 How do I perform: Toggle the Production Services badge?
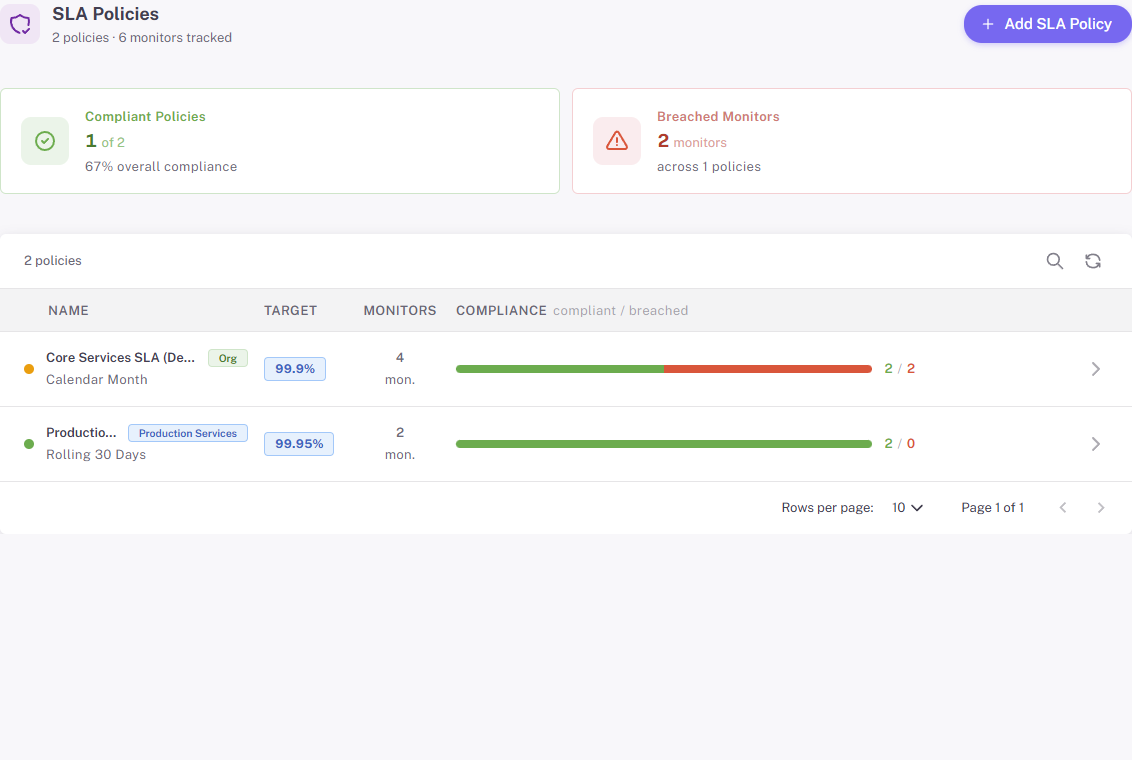coord(187,432)
